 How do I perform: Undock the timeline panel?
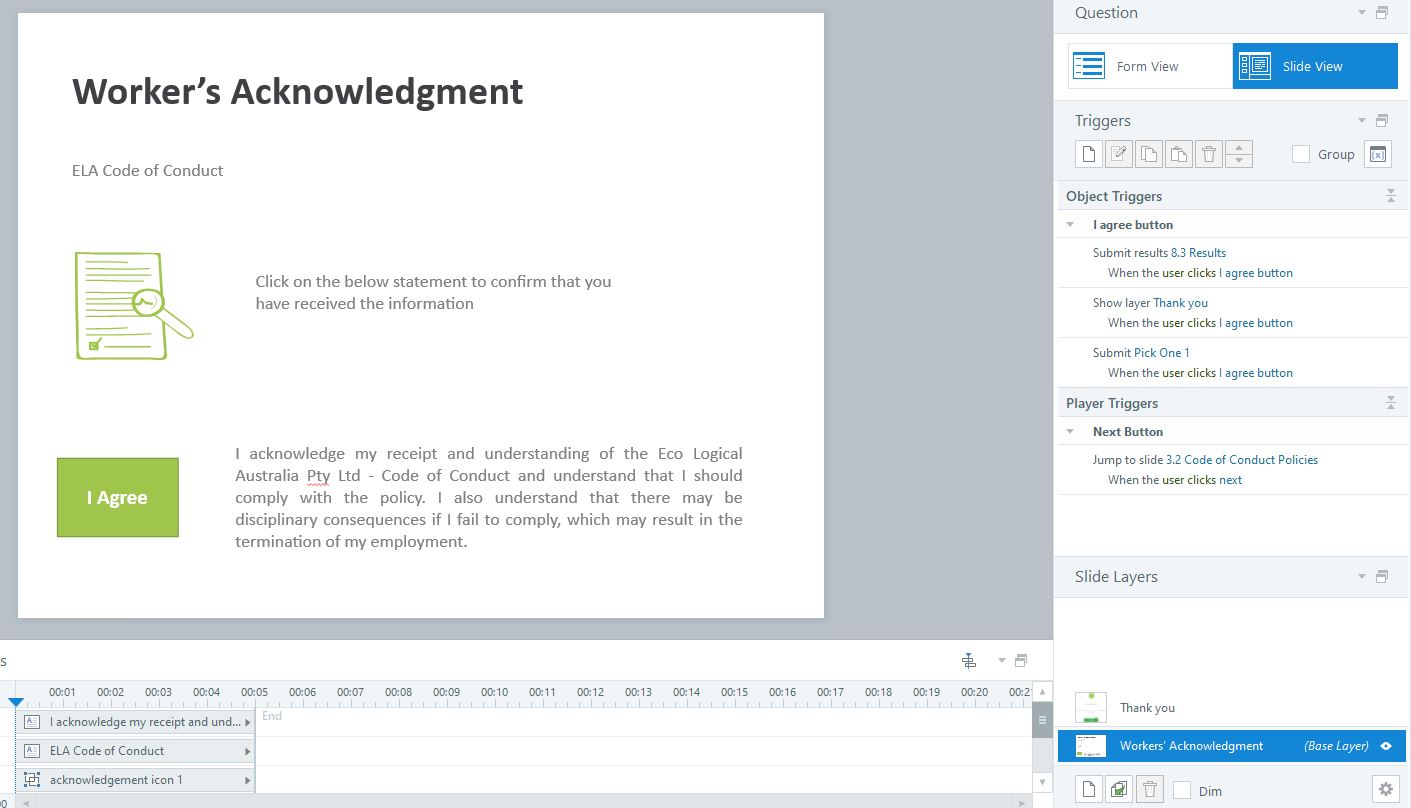(x=1021, y=661)
